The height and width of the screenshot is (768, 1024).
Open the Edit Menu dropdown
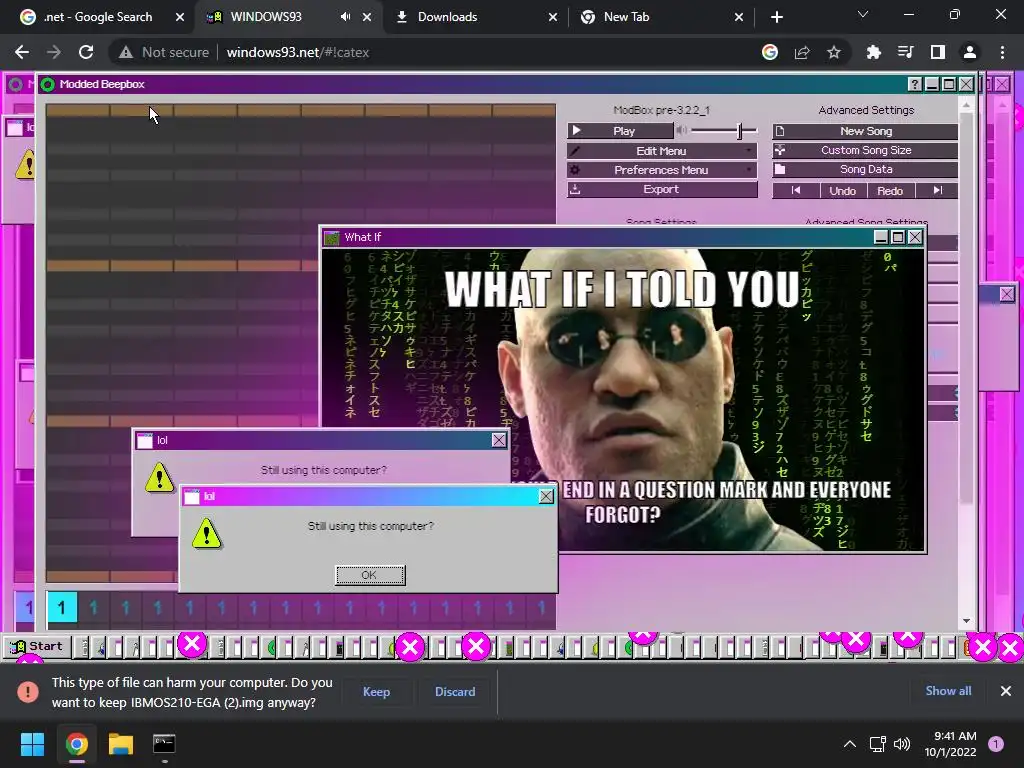pyautogui.click(x=662, y=151)
